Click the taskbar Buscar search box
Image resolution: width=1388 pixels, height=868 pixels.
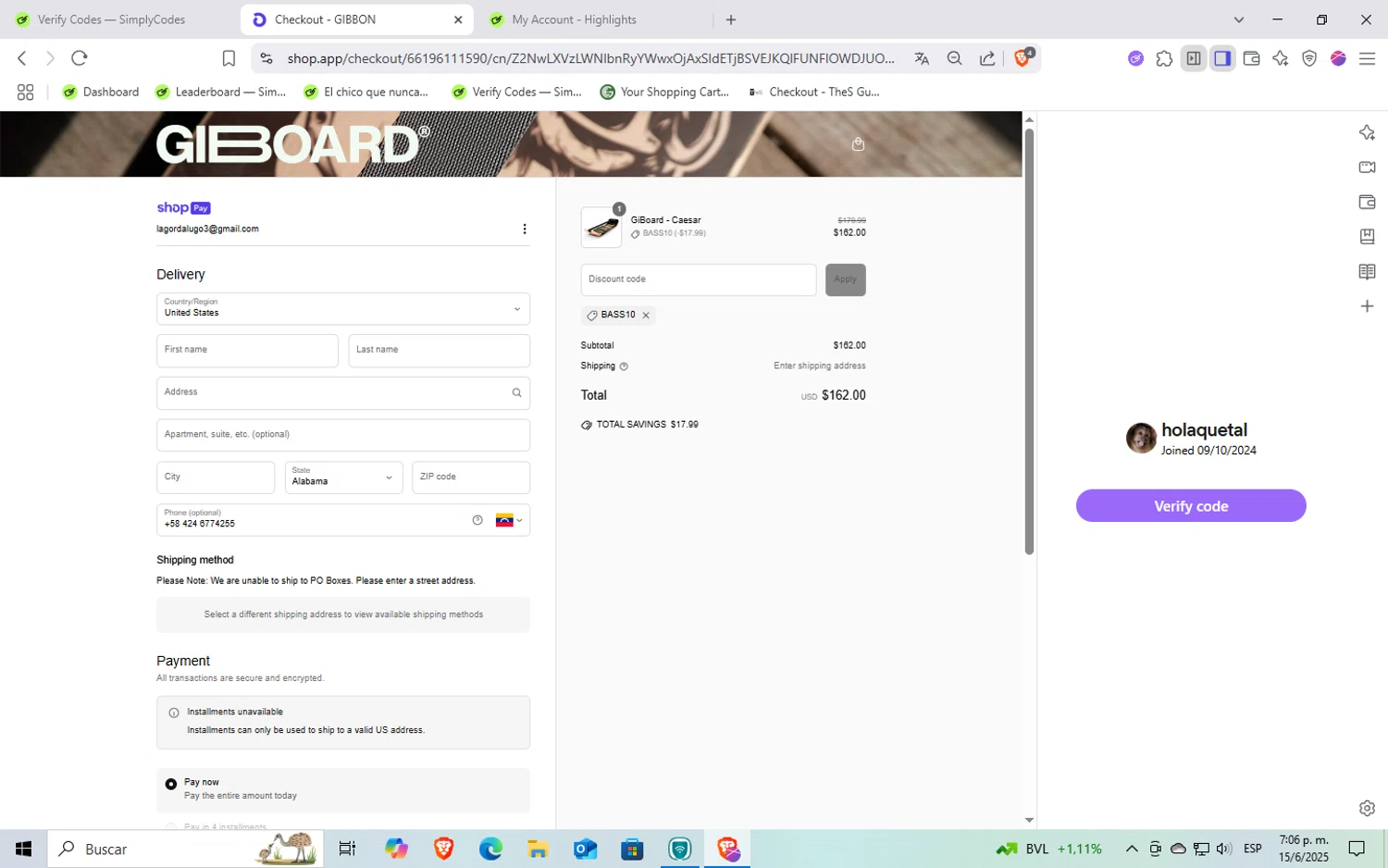pyautogui.click(x=185, y=849)
